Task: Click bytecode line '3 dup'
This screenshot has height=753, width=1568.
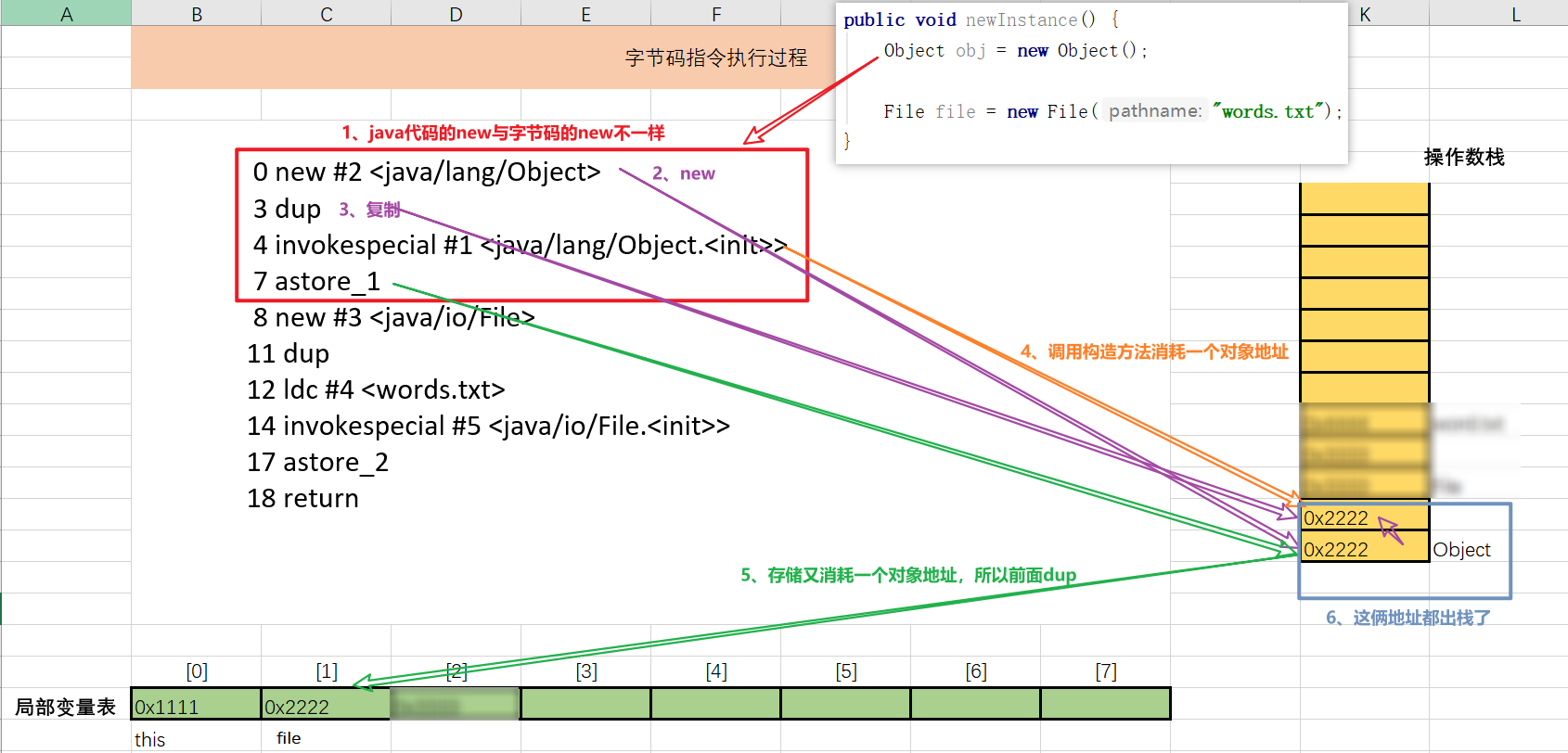Action: pyautogui.click(x=287, y=209)
